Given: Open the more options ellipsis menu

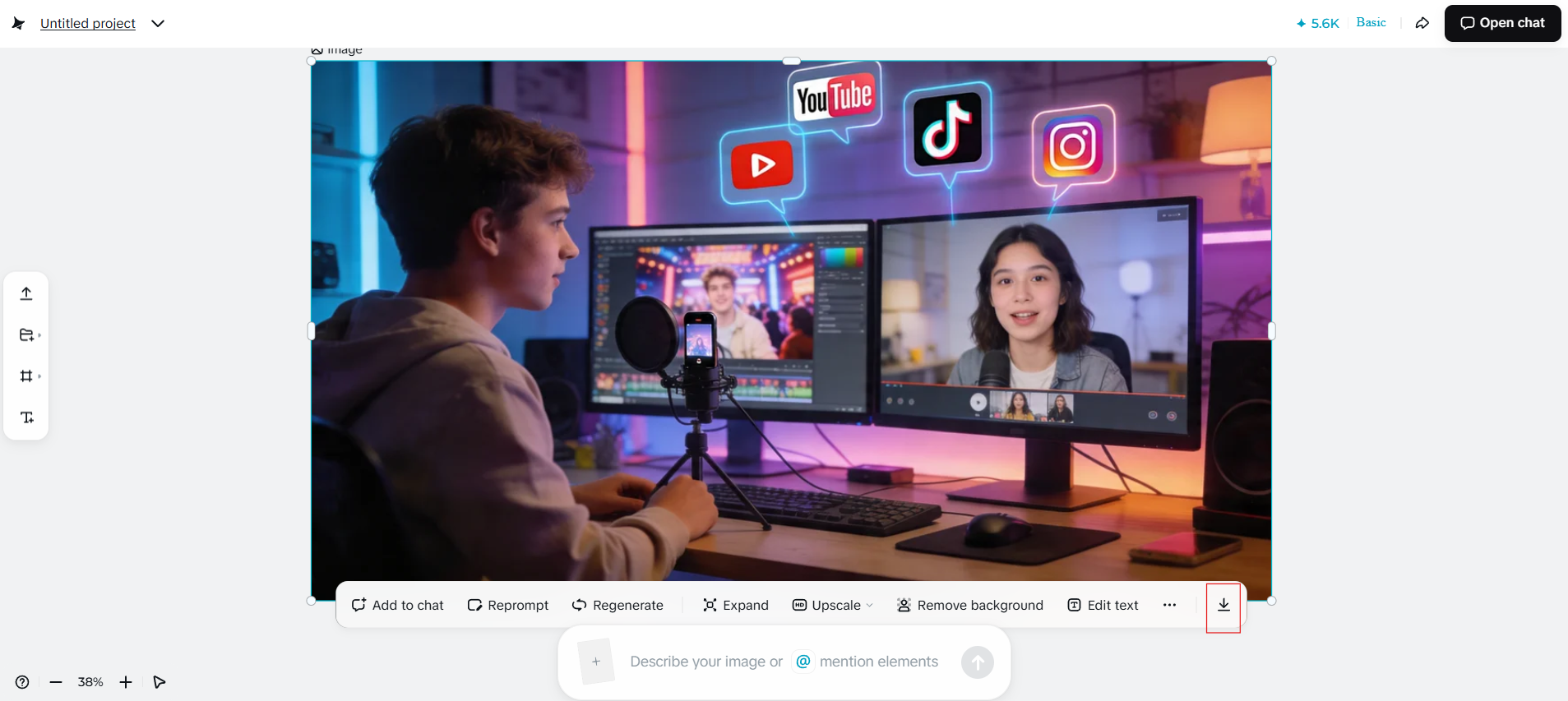Looking at the screenshot, I should tap(1169, 605).
